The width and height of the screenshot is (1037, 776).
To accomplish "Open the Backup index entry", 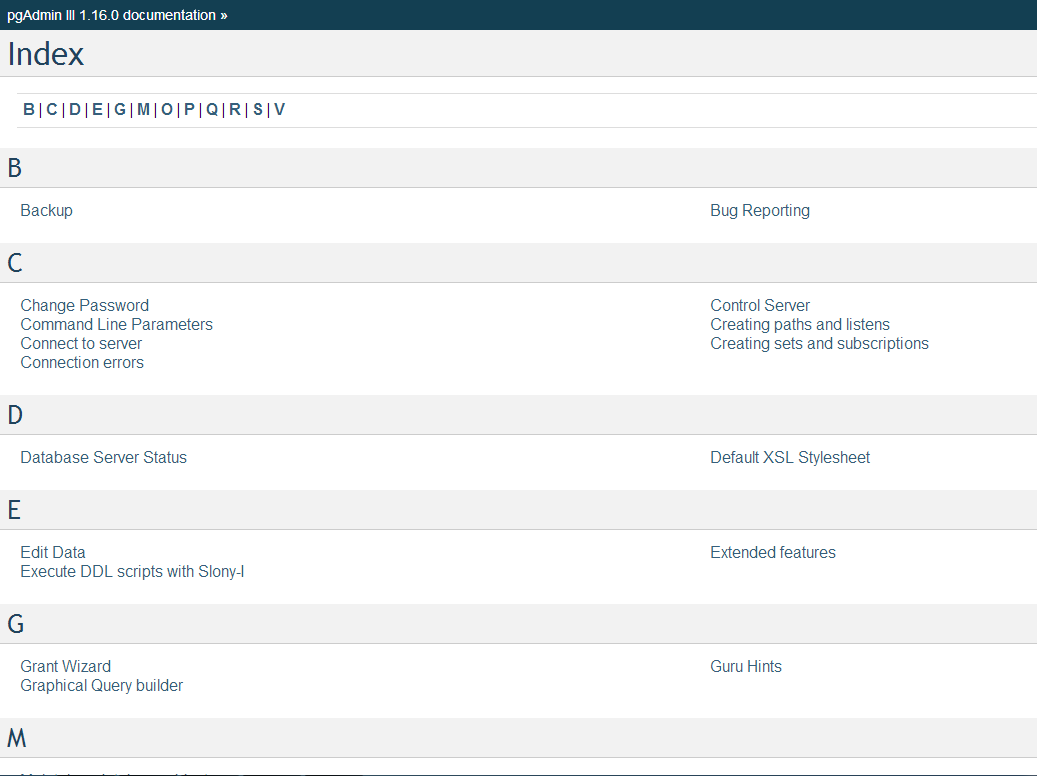I will pyautogui.click(x=46, y=211).
